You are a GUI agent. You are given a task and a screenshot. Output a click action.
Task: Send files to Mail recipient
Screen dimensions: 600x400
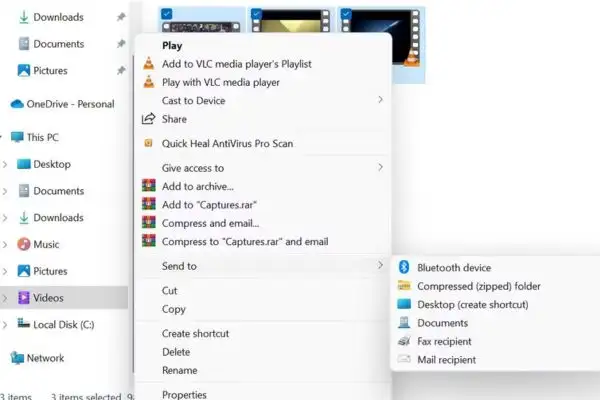pyautogui.click(x=447, y=360)
